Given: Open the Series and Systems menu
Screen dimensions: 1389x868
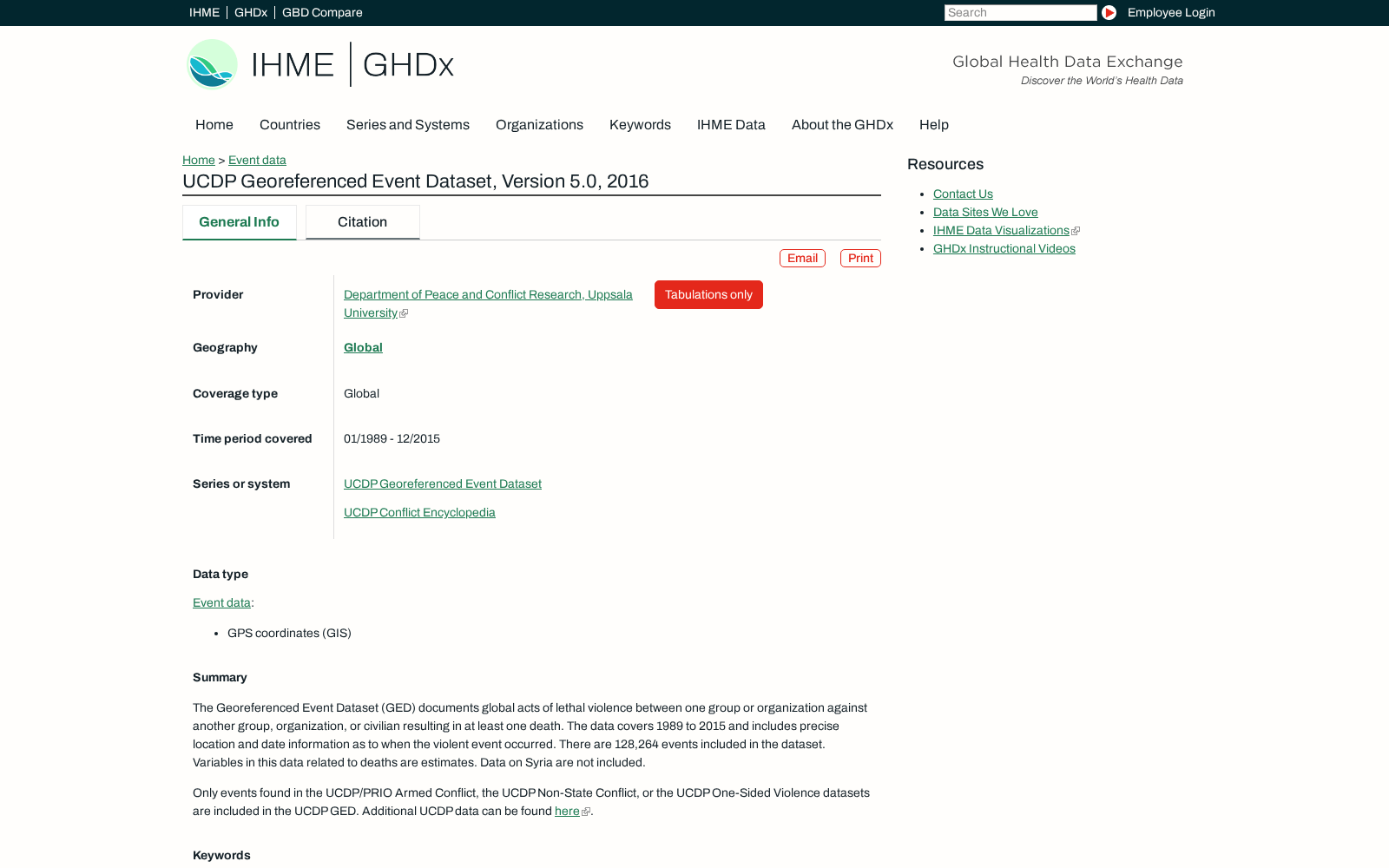Looking at the screenshot, I should (408, 125).
